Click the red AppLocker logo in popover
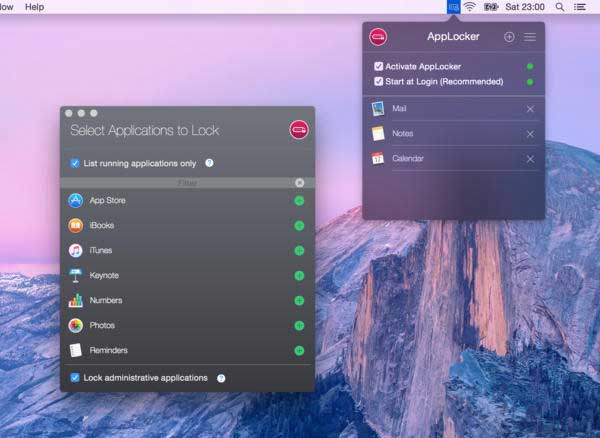The height and width of the screenshot is (438, 600). 378,37
